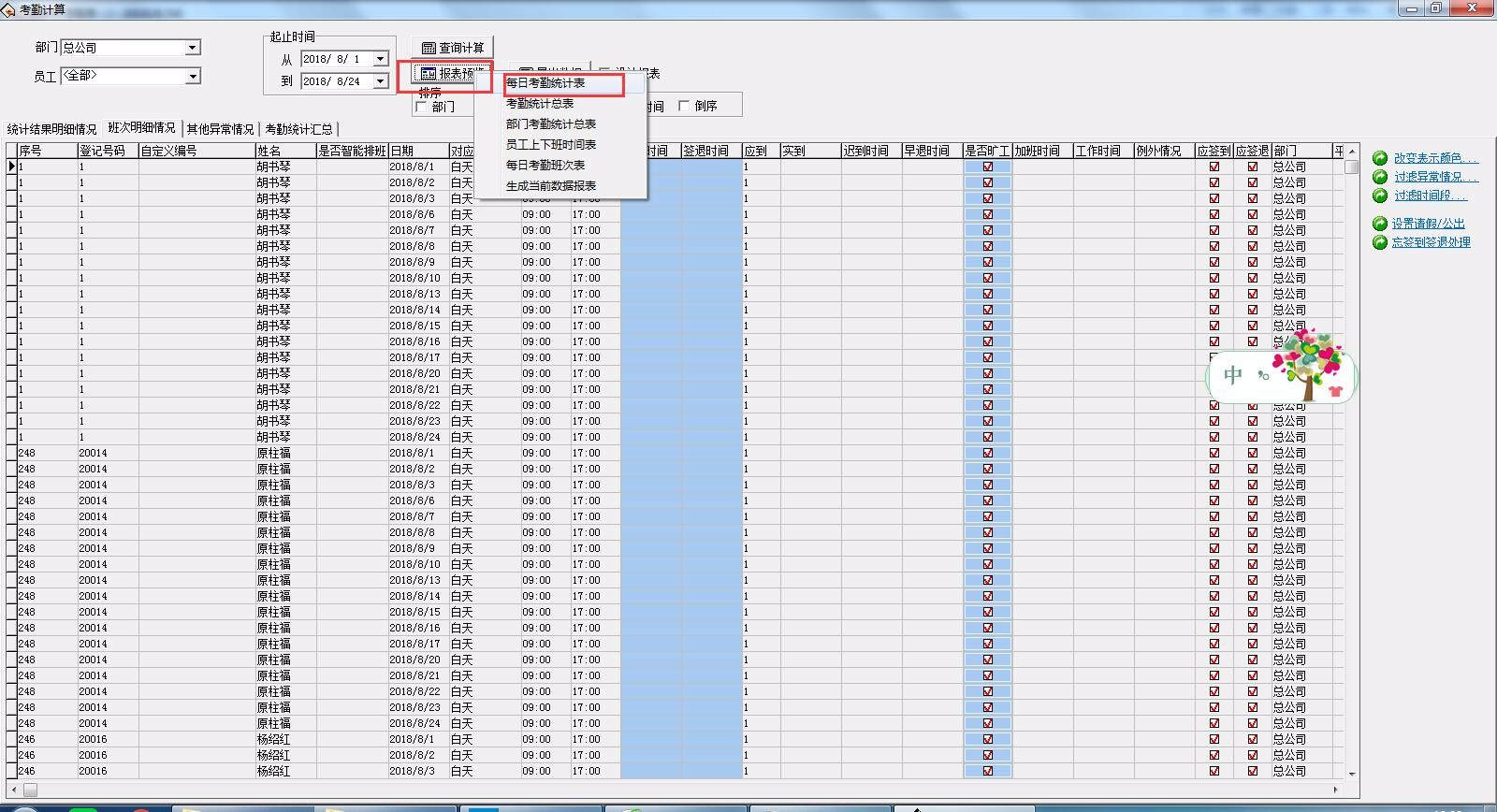Open the 从 start date picker dropdown
The width and height of the screenshot is (1497, 812).
(381, 59)
